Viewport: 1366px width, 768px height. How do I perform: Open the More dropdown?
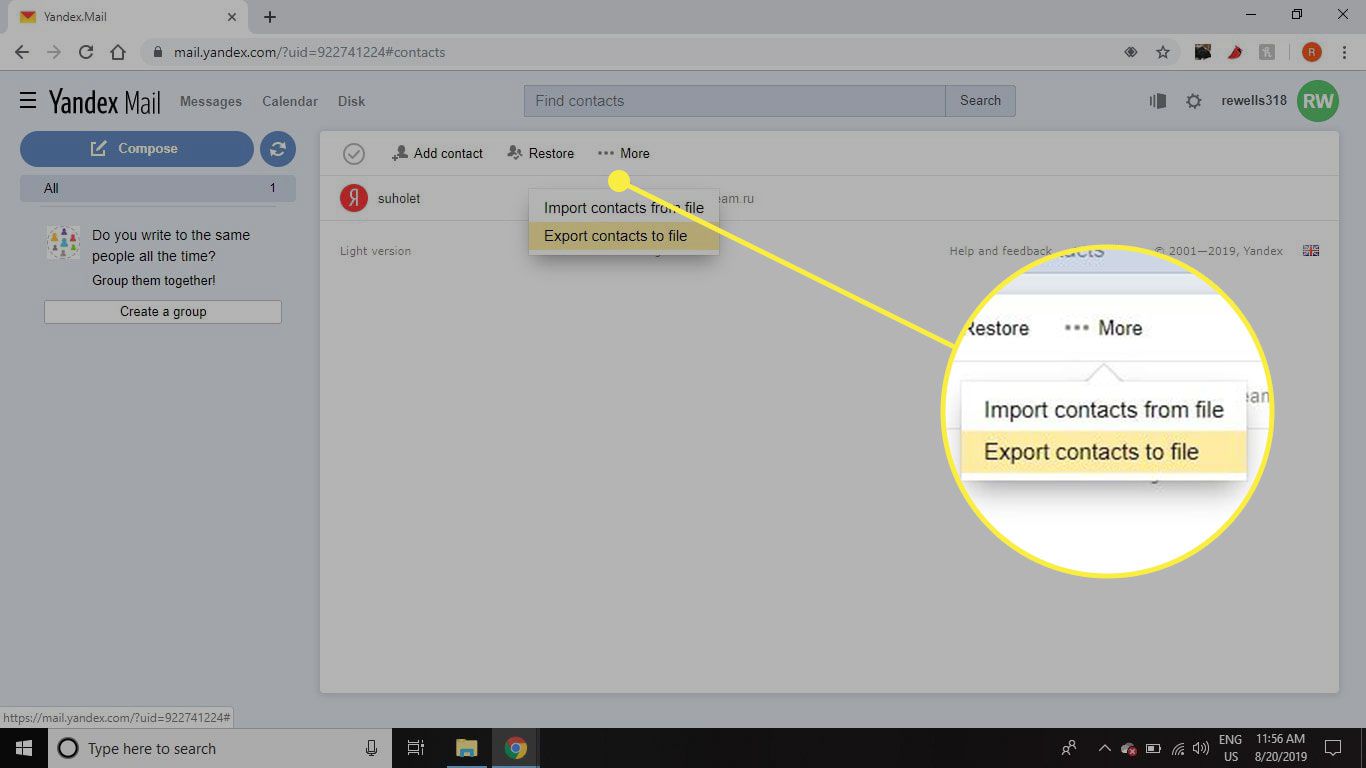pos(624,153)
